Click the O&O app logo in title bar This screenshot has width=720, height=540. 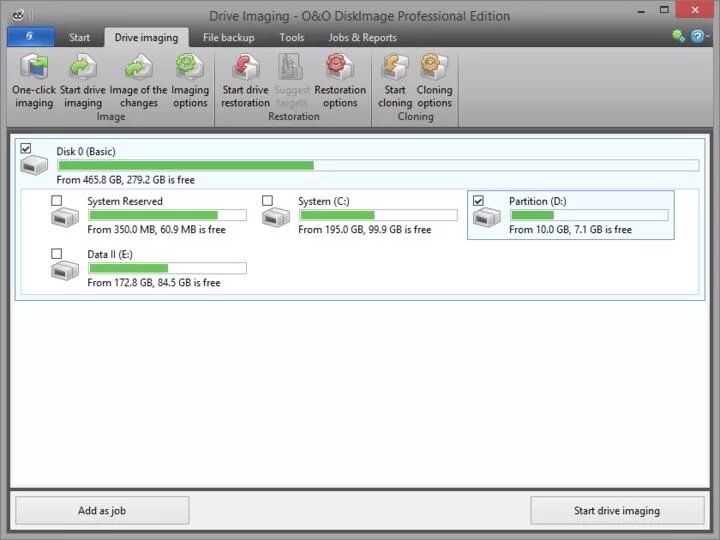(18, 16)
